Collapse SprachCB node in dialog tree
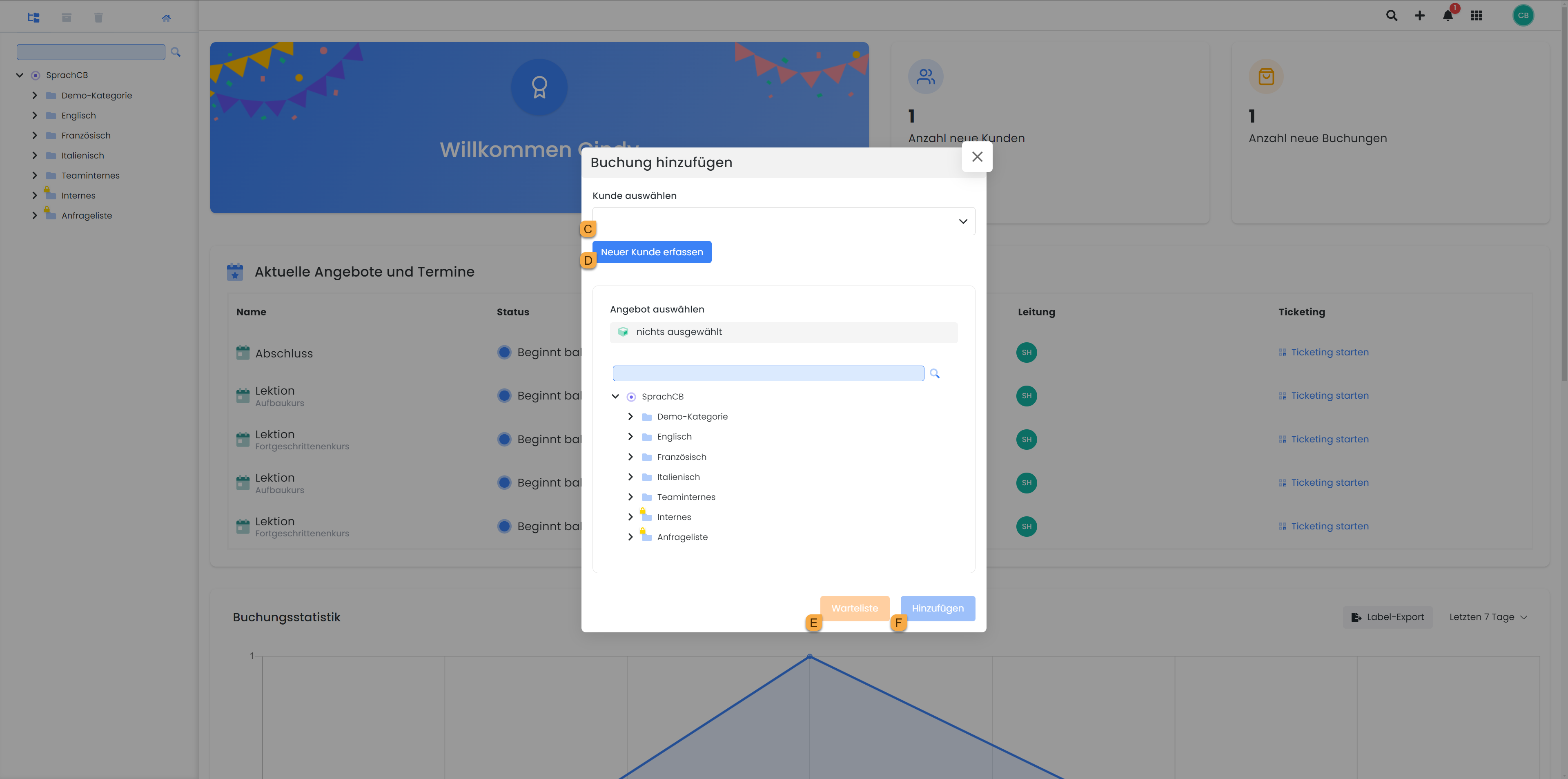The image size is (1568, 779). (x=615, y=397)
